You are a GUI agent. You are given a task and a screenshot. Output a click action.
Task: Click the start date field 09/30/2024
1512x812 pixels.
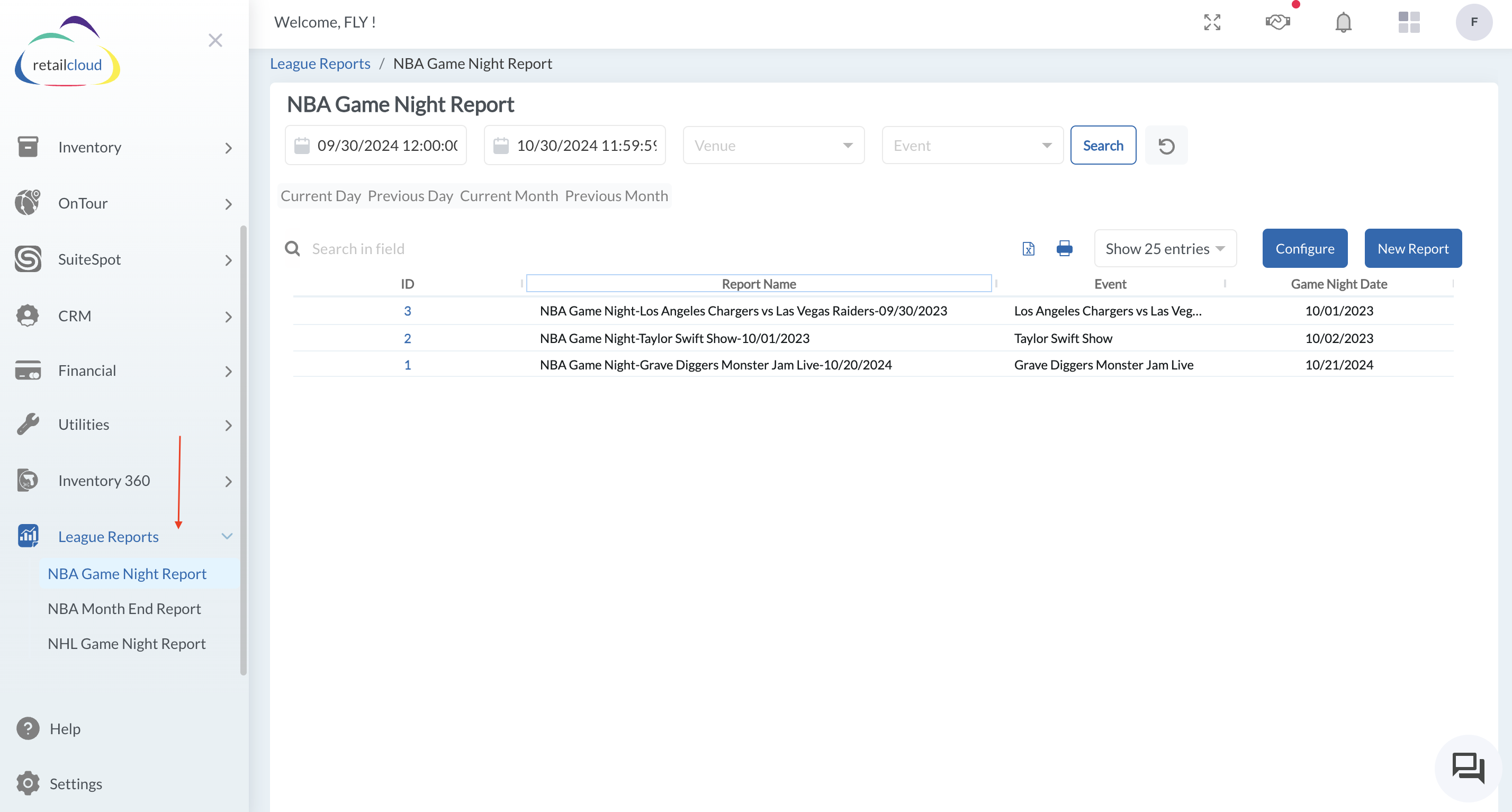[x=376, y=146]
